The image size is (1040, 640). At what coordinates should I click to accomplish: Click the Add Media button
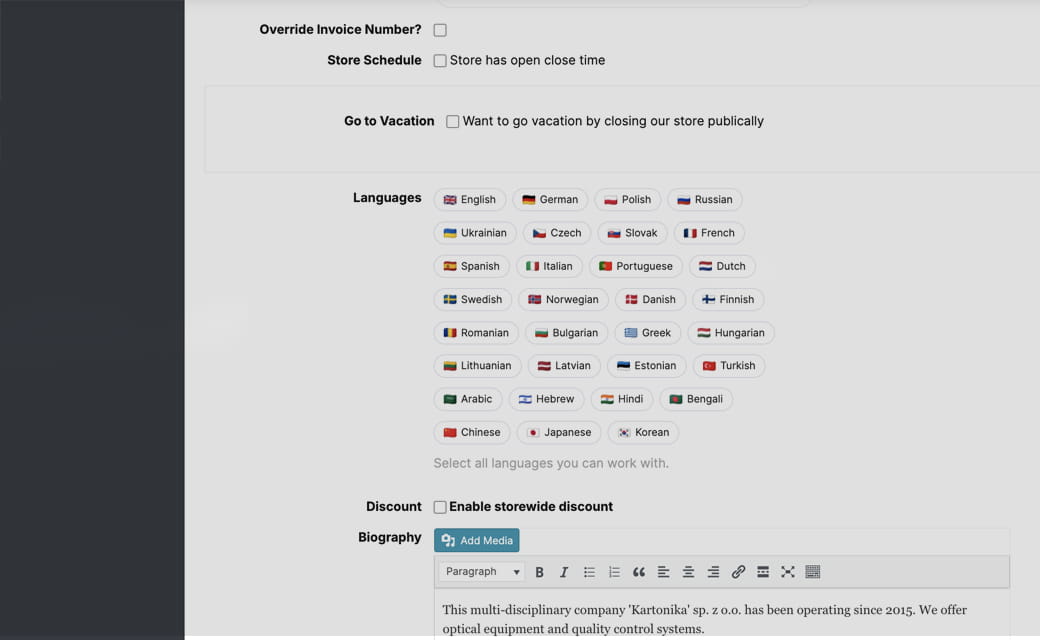[477, 539]
